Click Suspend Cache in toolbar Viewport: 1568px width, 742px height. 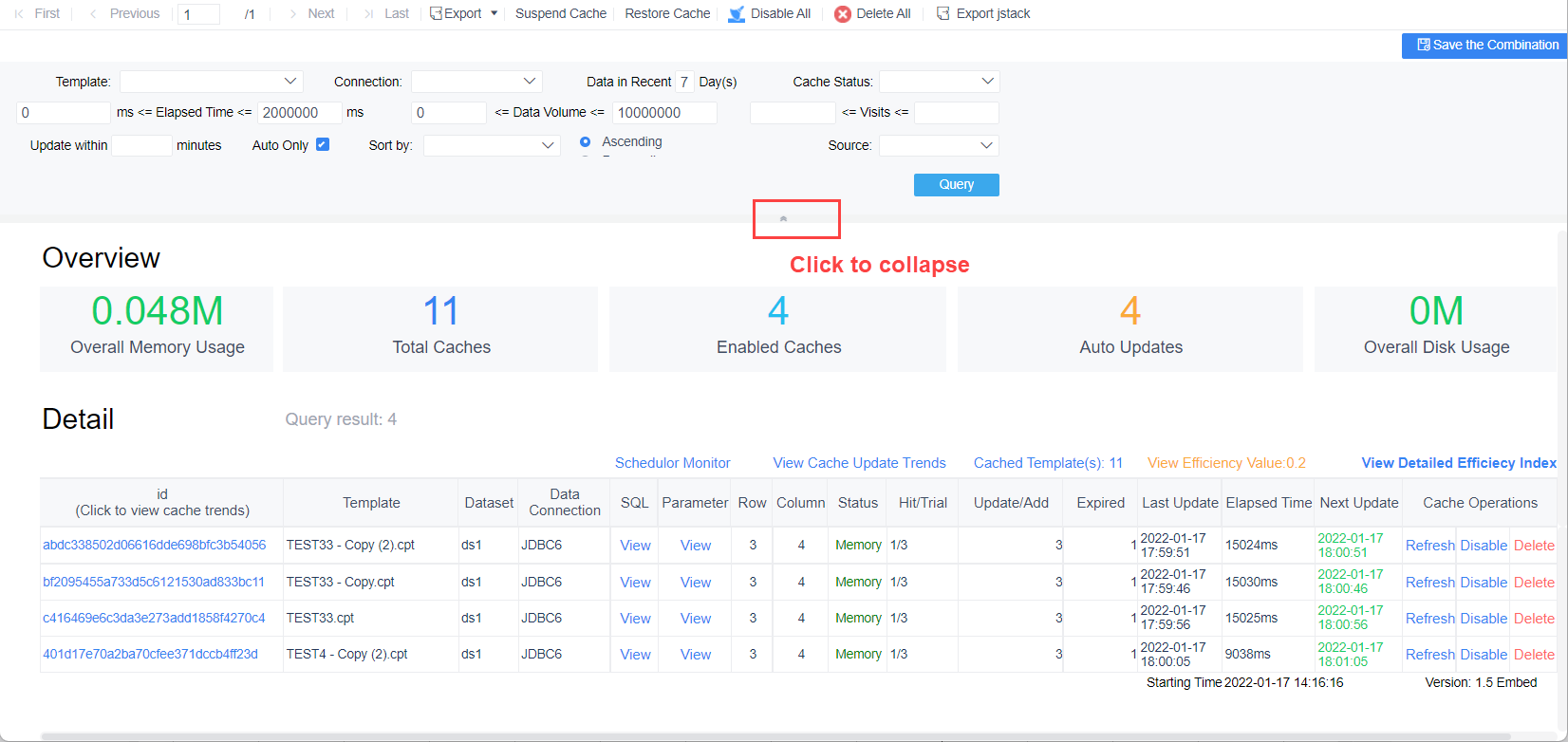point(561,13)
